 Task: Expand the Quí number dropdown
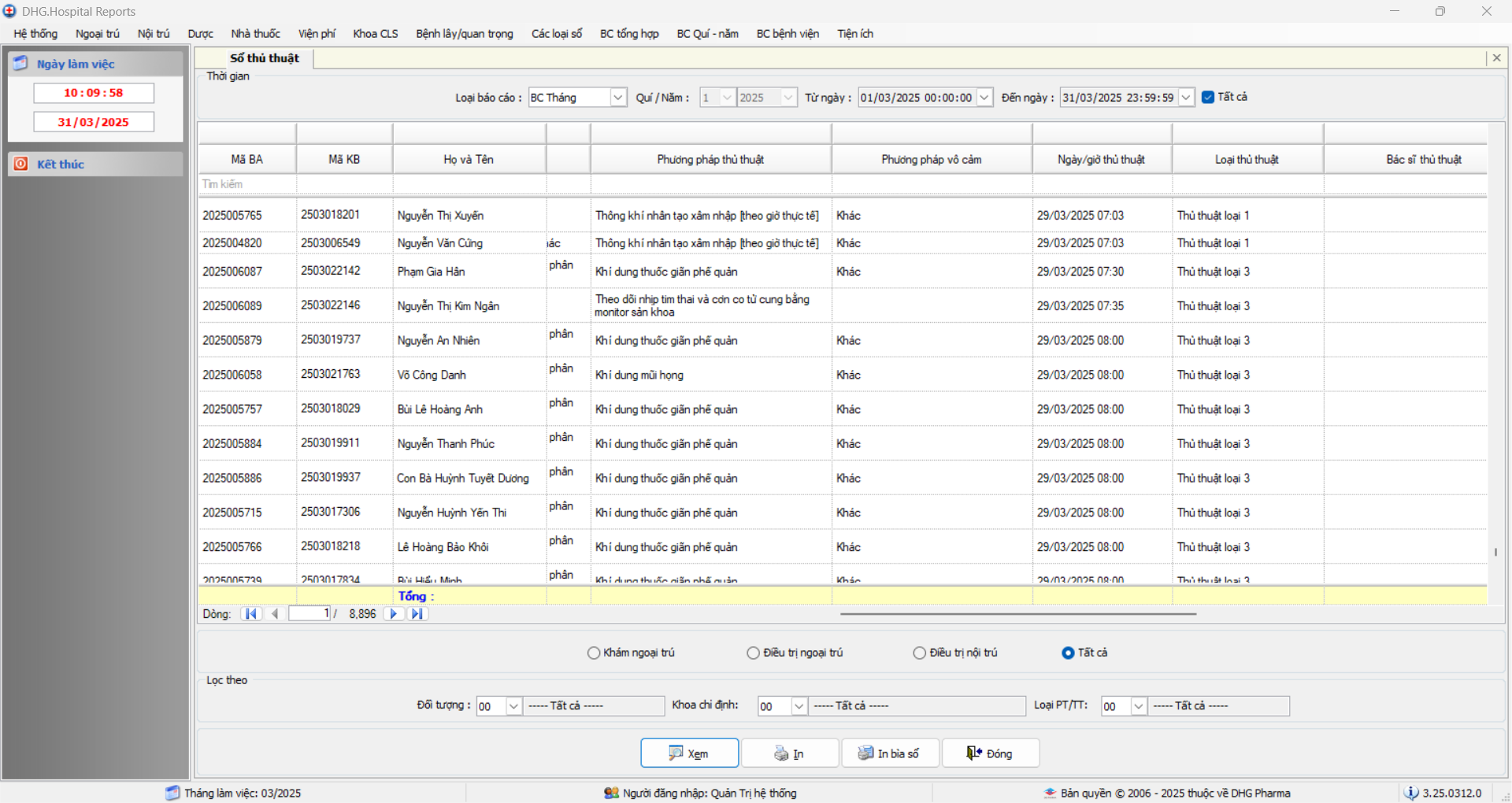[x=728, y=98]
